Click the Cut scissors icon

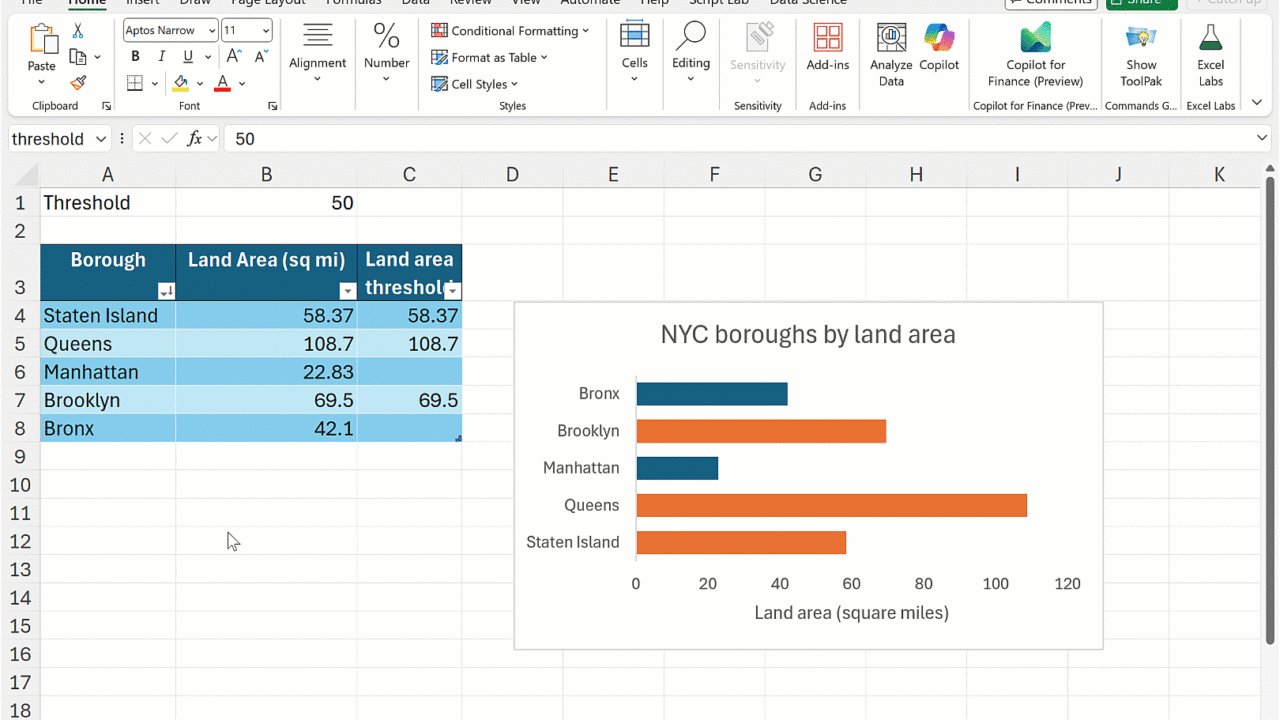pyautogui.click(x=78, y=32)
